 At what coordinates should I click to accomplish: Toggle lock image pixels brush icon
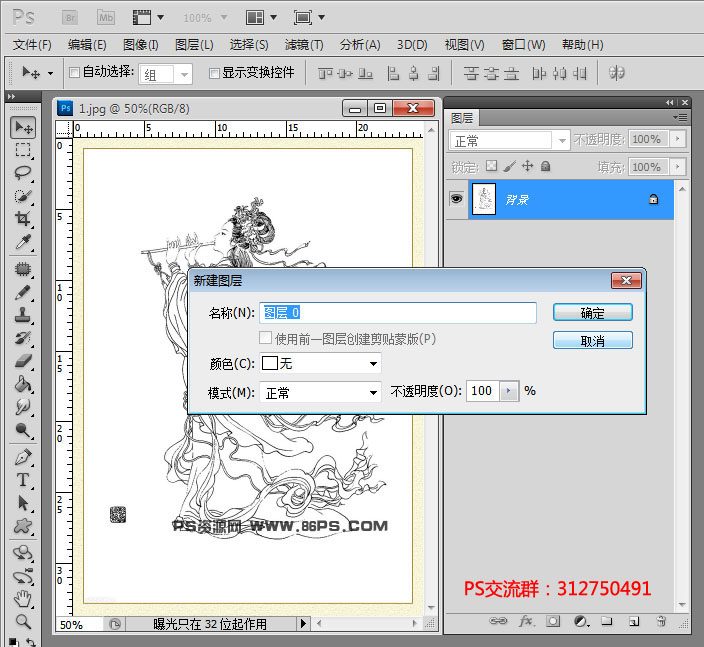pos(510,166)
